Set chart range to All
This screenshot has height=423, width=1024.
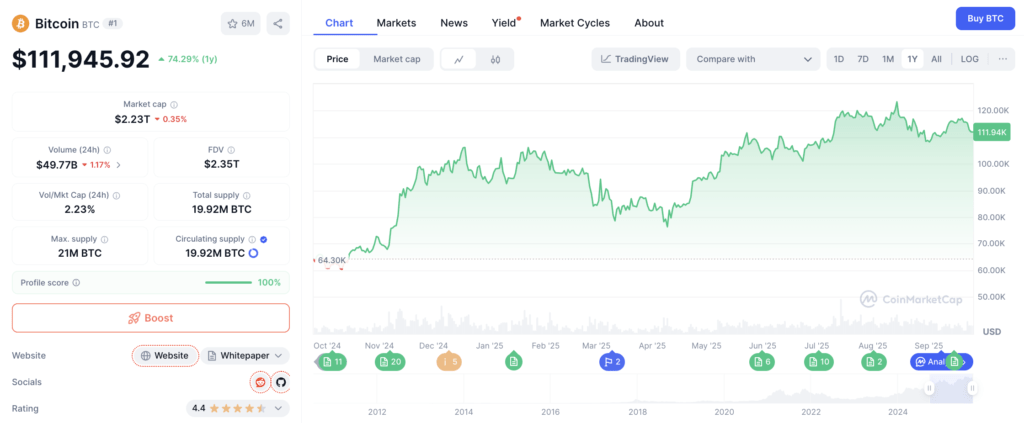936,59
